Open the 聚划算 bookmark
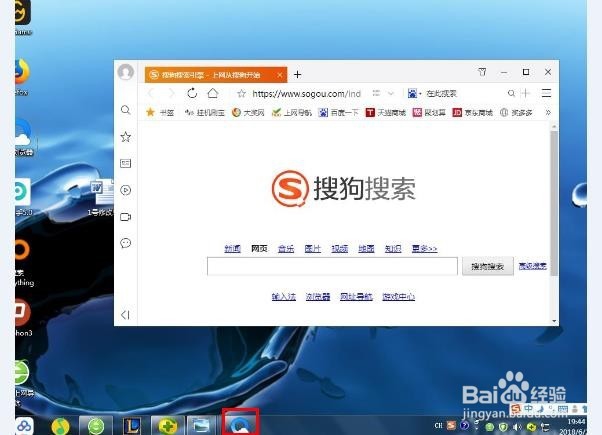This screenshot has width=602, height=435. click(429, 112)
